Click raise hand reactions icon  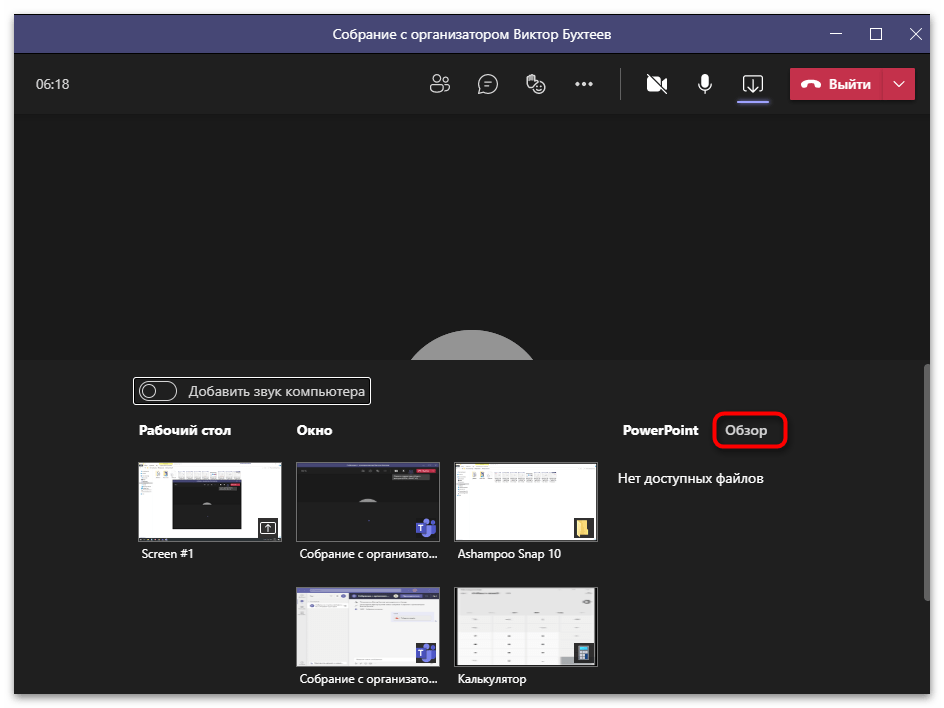(536, 84)
